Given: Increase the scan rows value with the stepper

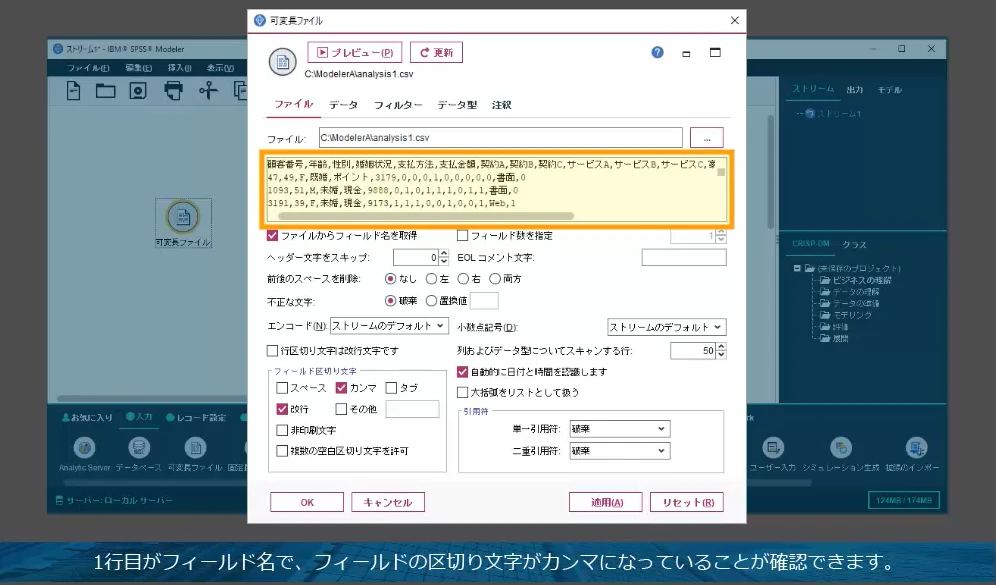Looking at the screenshot, I should click(719, 345).
